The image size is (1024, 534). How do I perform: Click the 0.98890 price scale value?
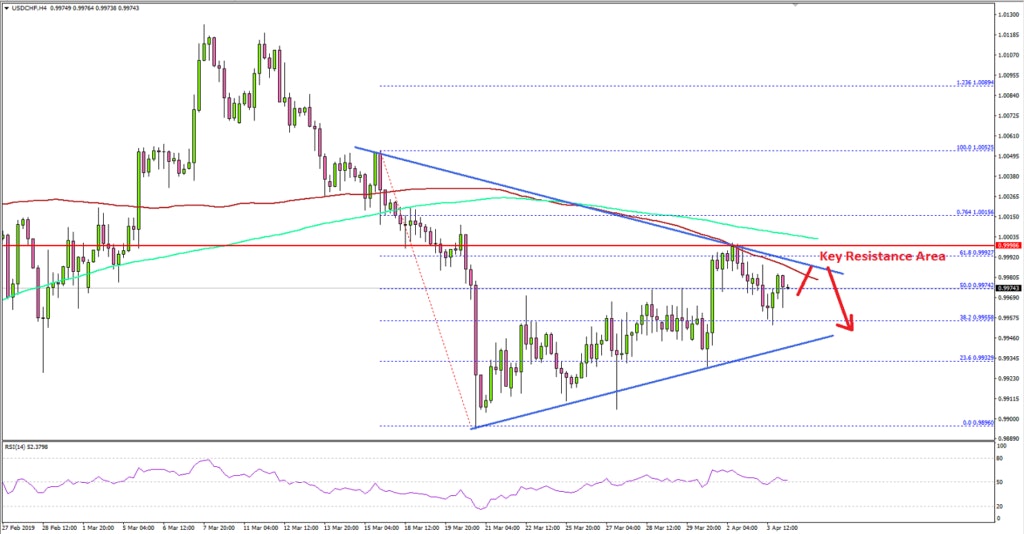[1009, 439]
